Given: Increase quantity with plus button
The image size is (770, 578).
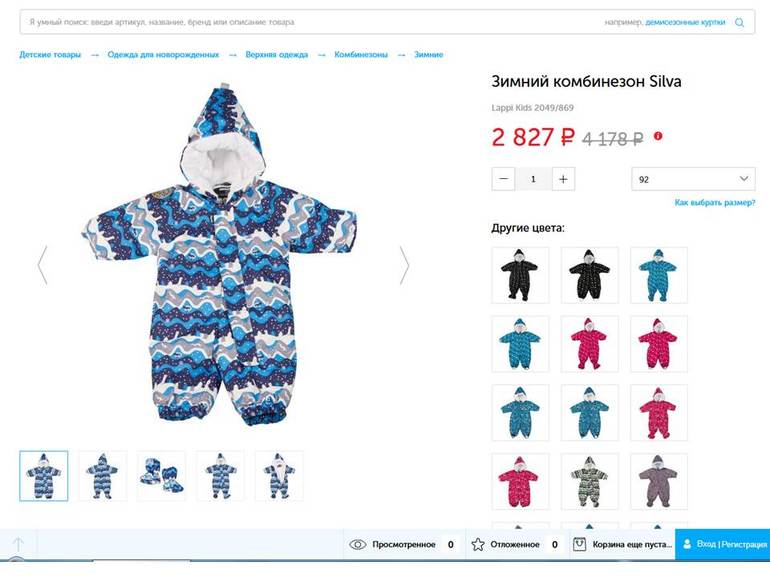Looking at the screenshot, I should (563, 179).
